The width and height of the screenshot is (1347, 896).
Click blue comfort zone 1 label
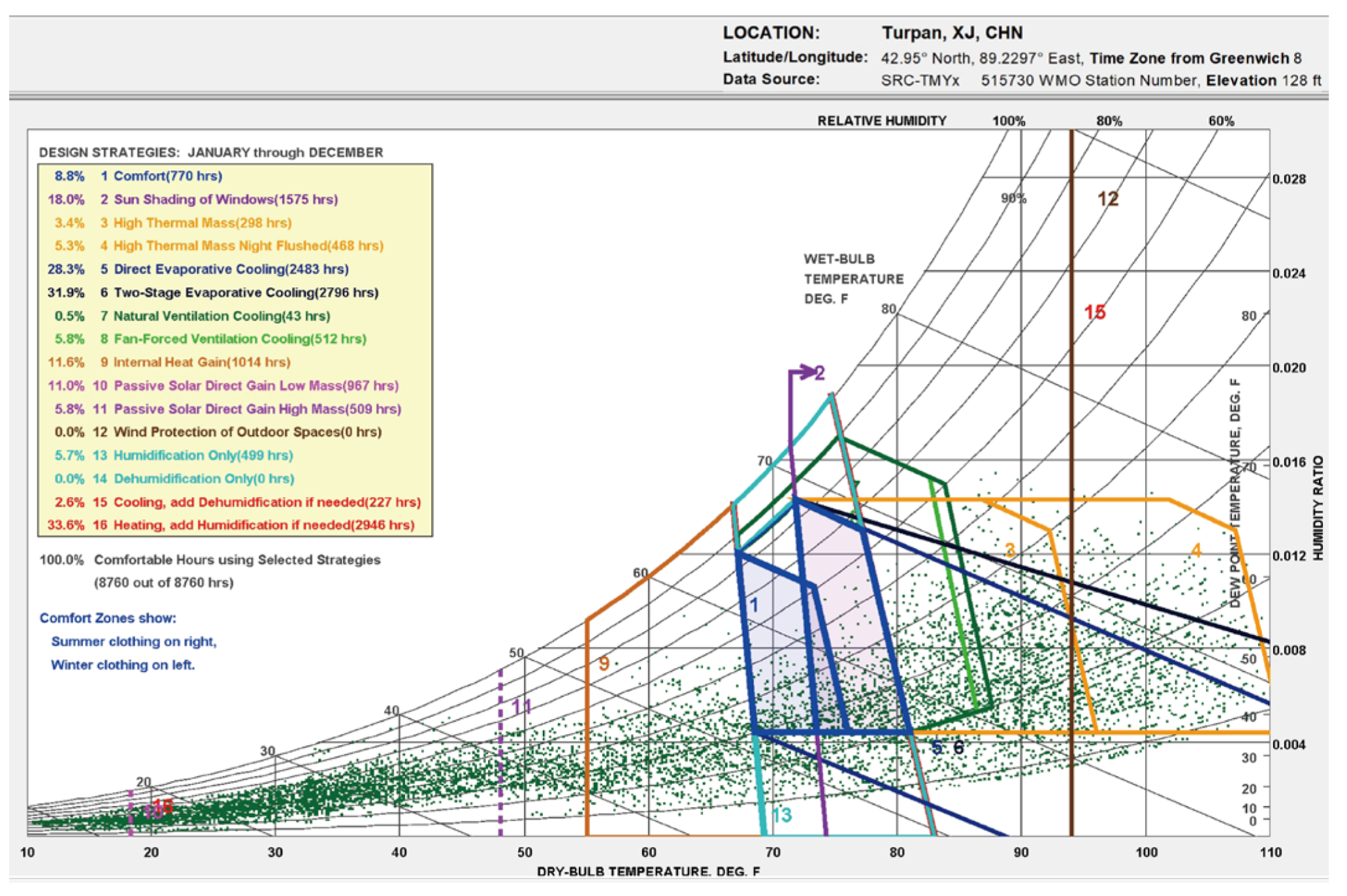pos(754,605)
